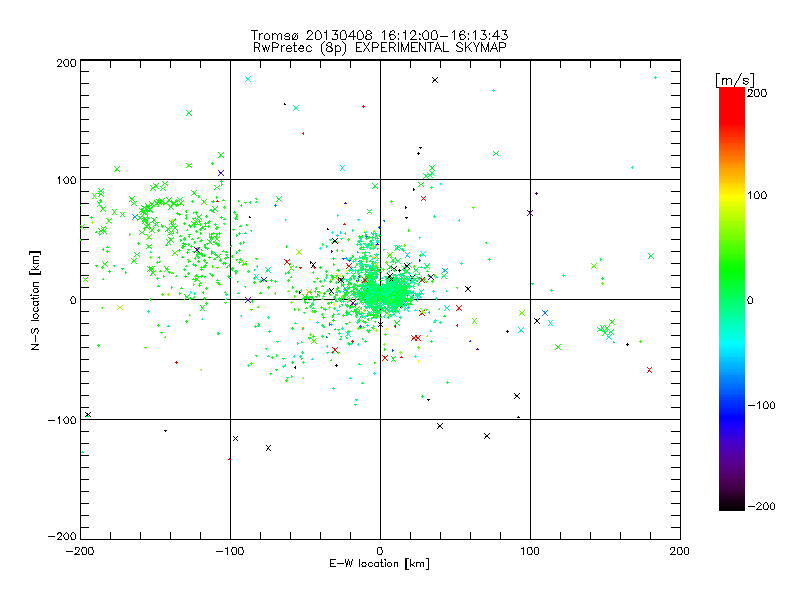This screenshot has width=800, height=600.
Task: Click the title text 'Tromsø 20130408 16:12:00-16:13:43'
Action: pyautogui.click(x=379, y=35)
